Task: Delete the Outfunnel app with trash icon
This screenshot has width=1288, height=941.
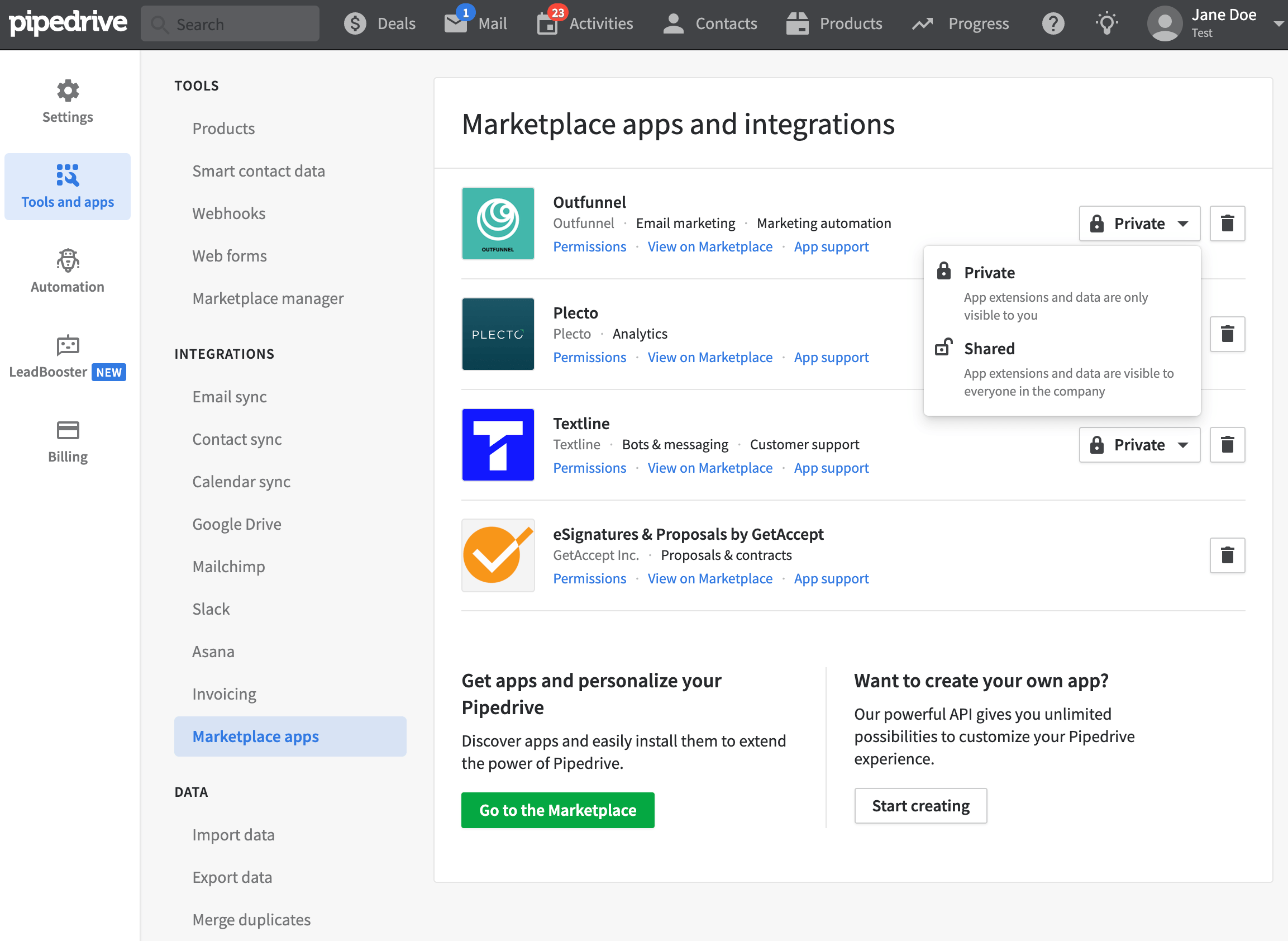Action: (1227, 224)
